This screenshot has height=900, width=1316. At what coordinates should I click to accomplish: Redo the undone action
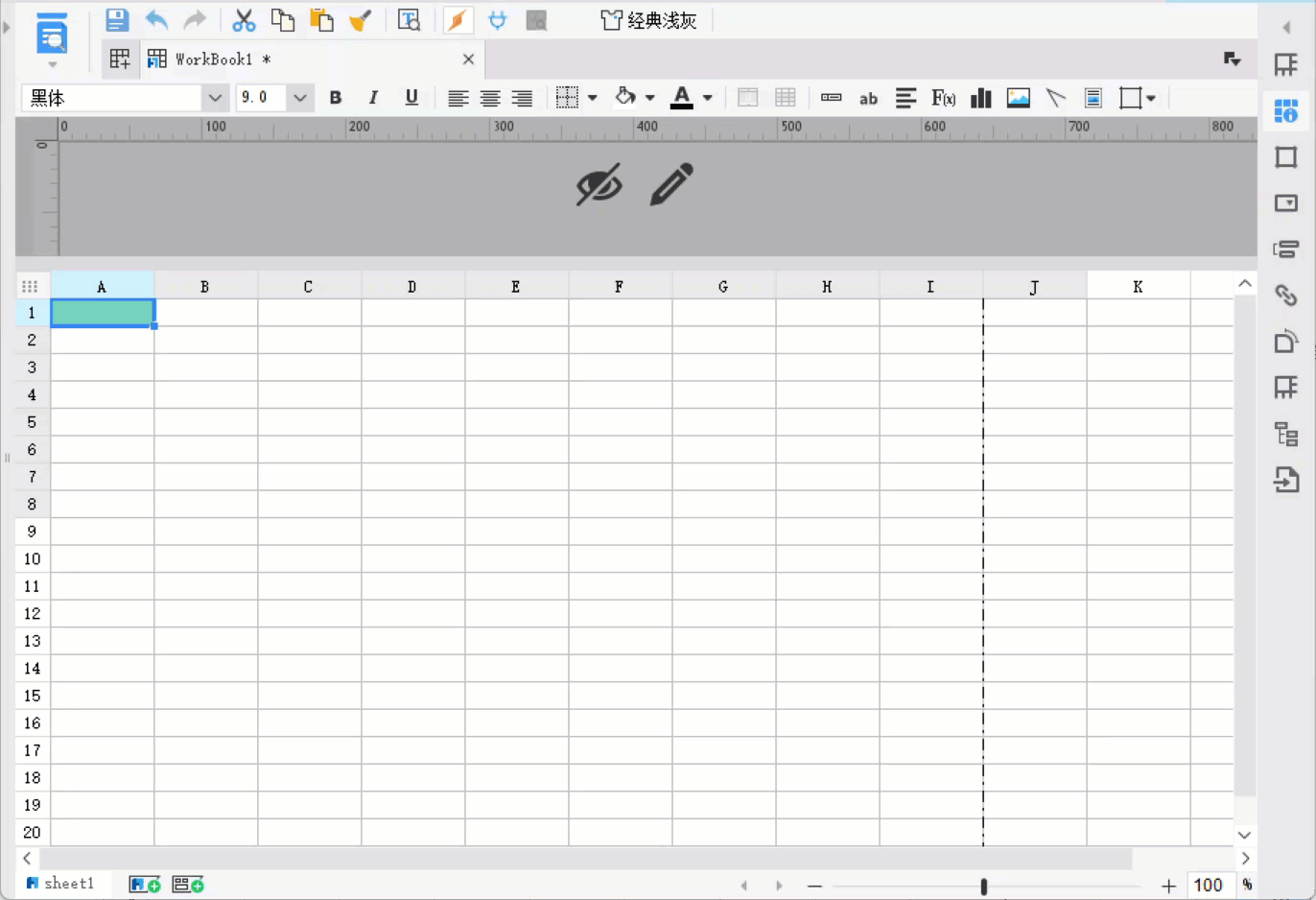click(195, 20)
